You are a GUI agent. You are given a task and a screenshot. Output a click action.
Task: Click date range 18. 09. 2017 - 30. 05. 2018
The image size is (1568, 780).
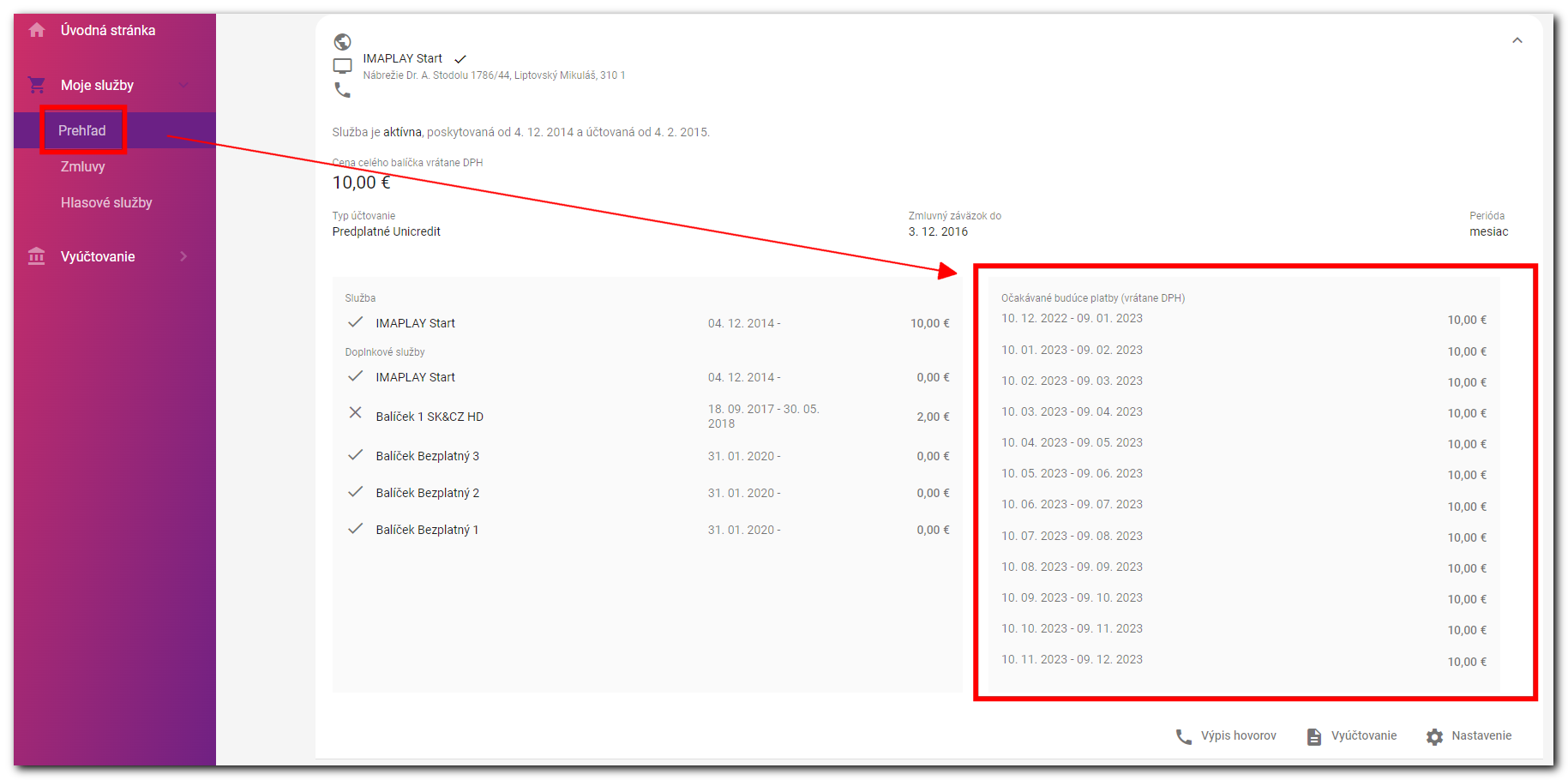tap(764, 416)
